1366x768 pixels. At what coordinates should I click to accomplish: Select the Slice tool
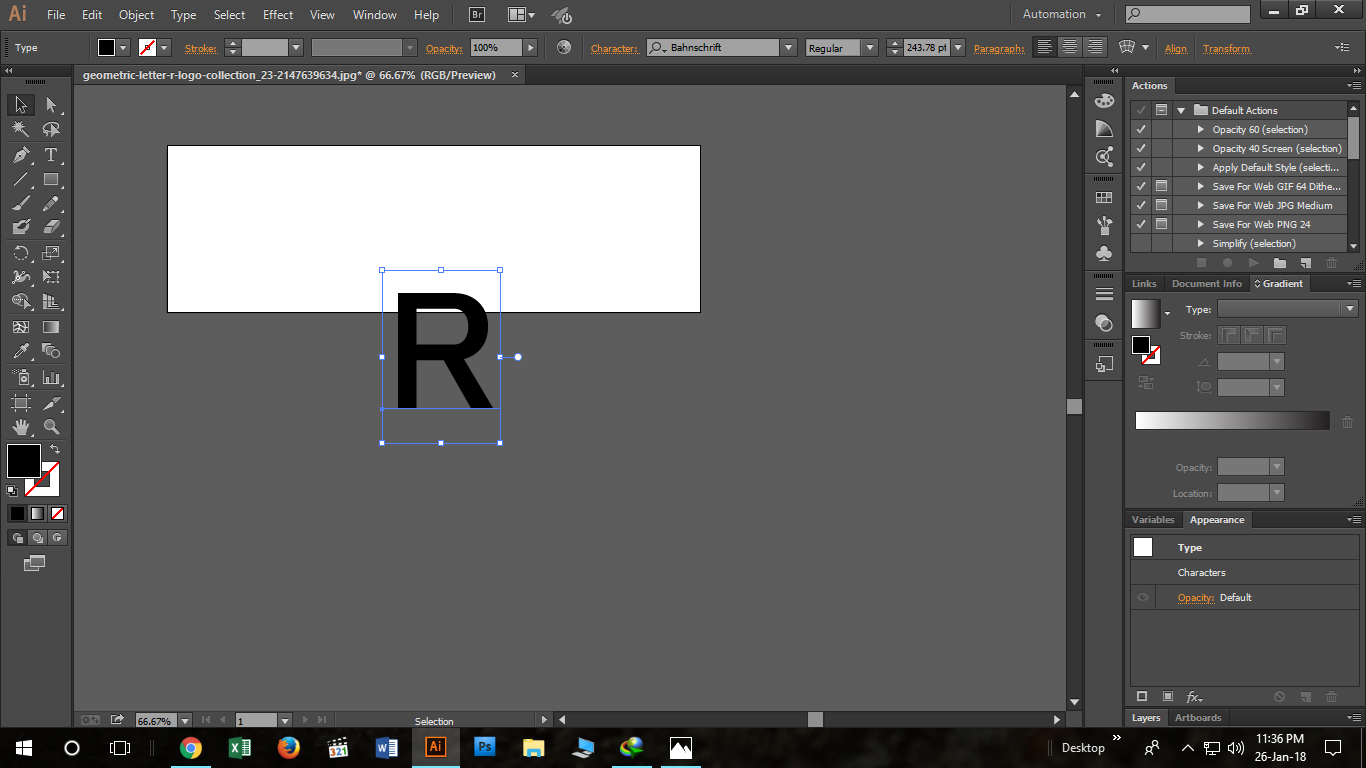pos(51,403)
